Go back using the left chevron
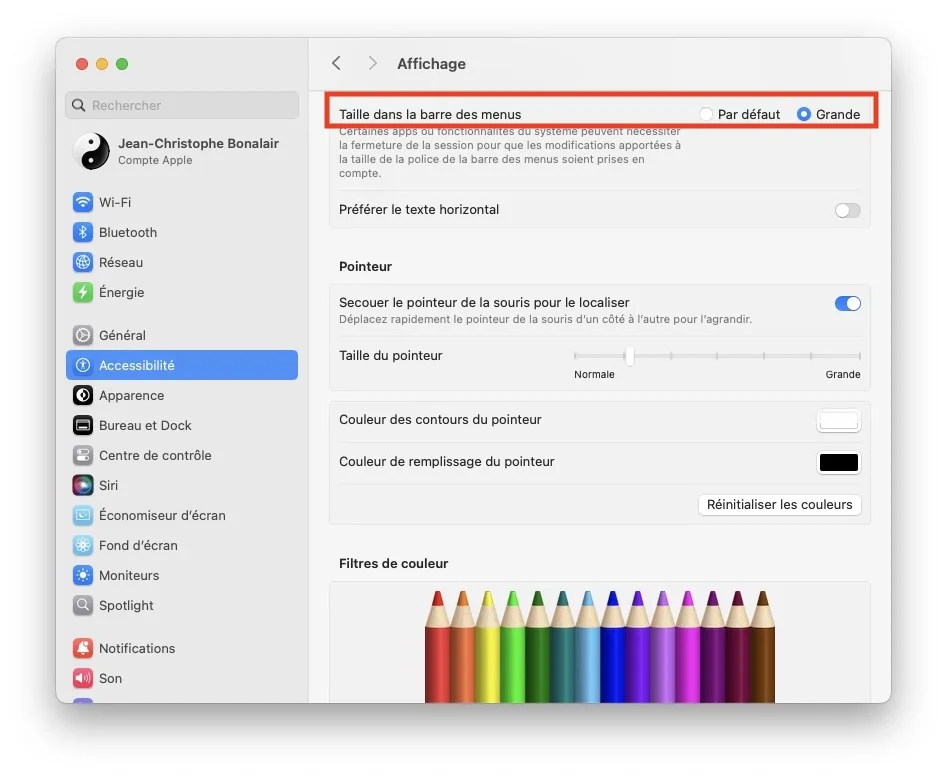 tap(337, 63)
